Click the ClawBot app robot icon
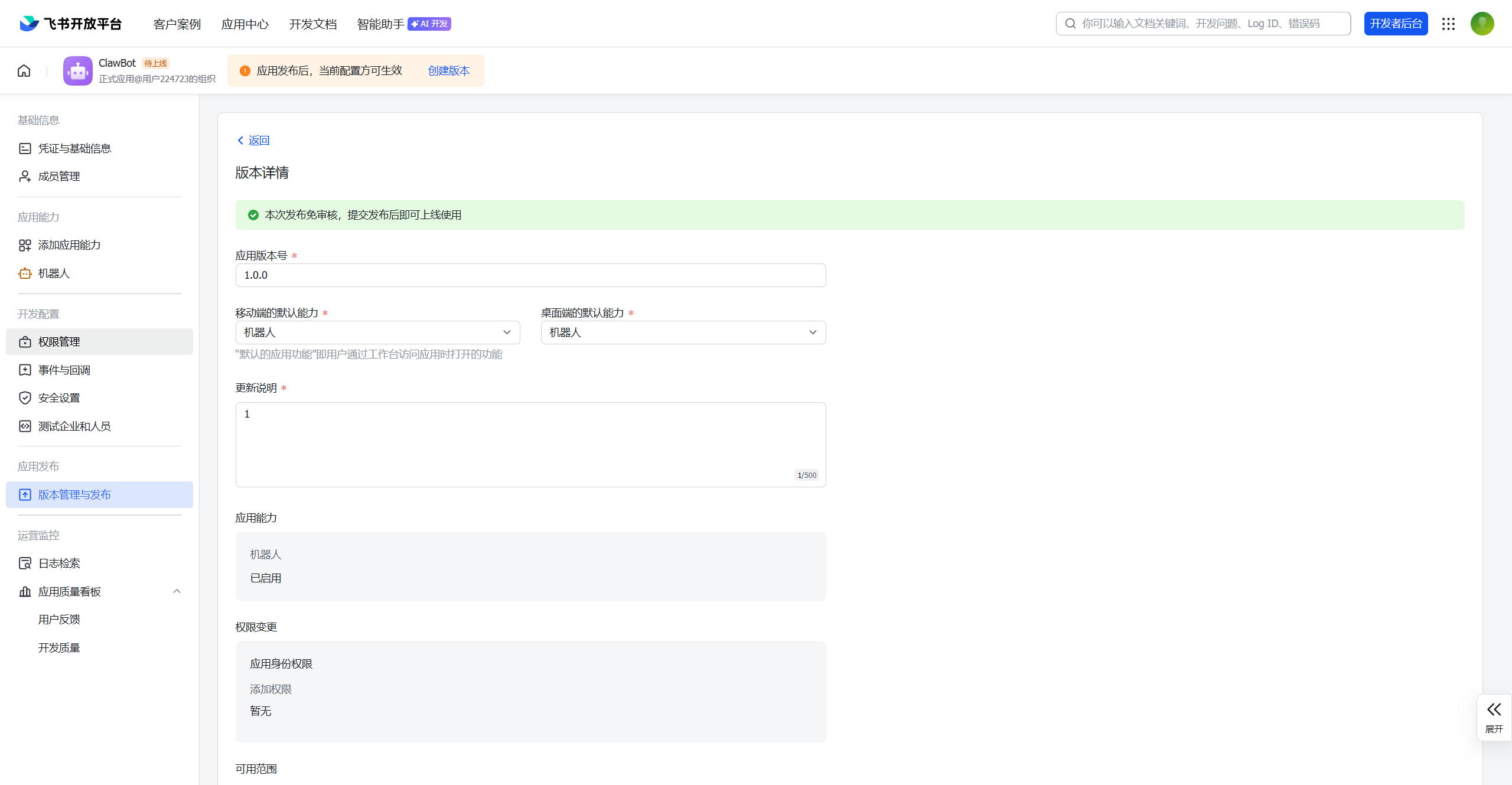1512x785 pixels. (77, 71)
